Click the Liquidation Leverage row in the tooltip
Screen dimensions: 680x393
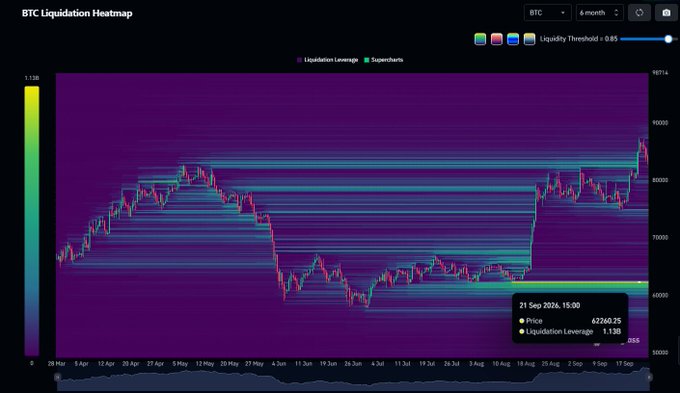570,331
